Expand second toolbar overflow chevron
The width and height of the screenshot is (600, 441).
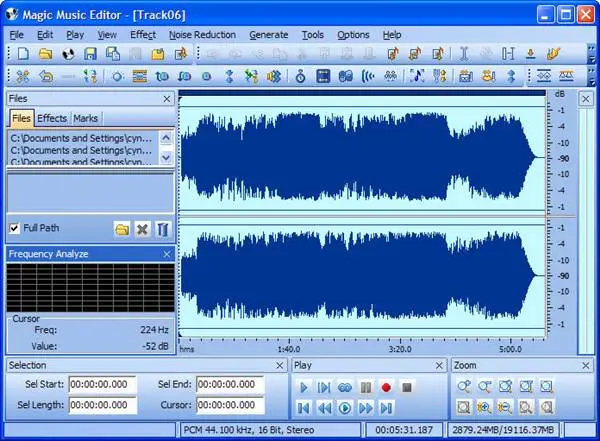(592, 77)
